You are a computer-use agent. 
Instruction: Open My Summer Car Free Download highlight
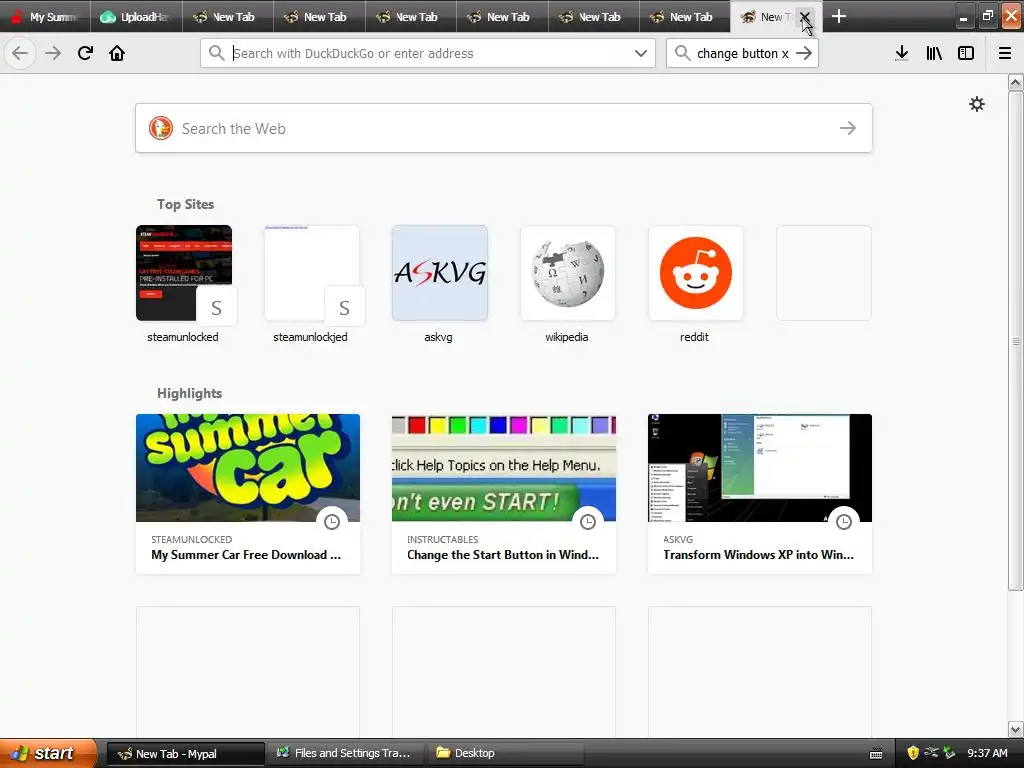pyautogui.click(x=248, y=494)
